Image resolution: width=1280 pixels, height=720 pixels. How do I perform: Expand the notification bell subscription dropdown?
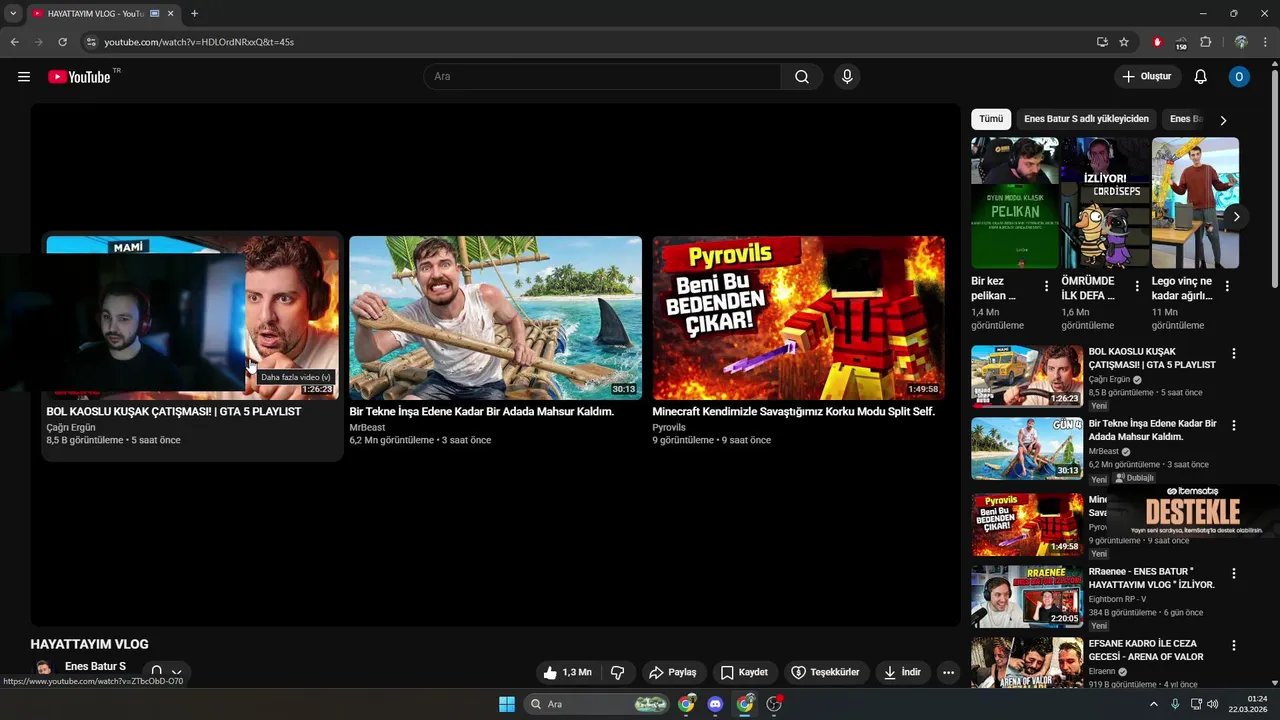[166, 673]
